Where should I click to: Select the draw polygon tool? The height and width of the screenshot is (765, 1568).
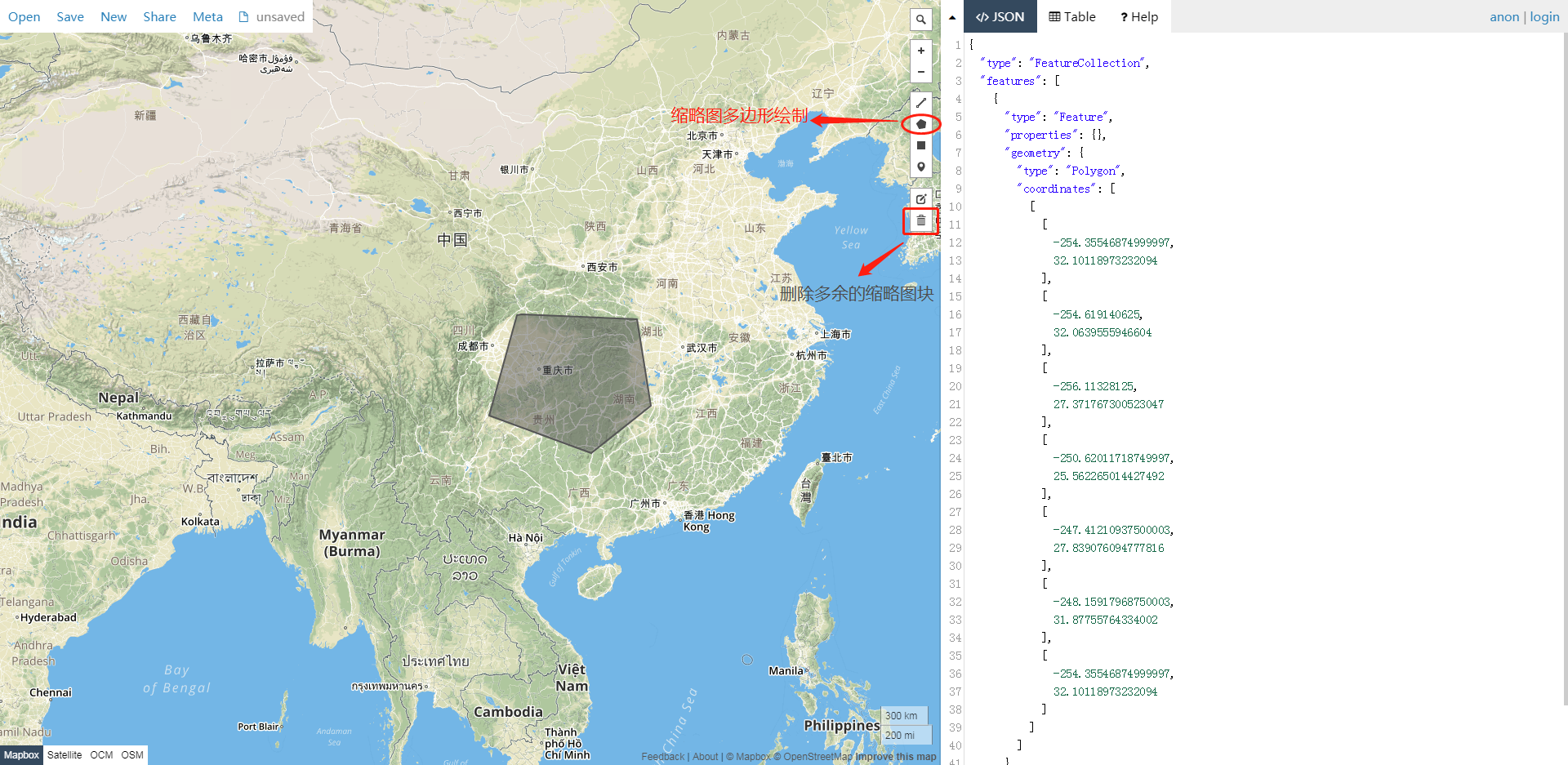coord(920,124)
